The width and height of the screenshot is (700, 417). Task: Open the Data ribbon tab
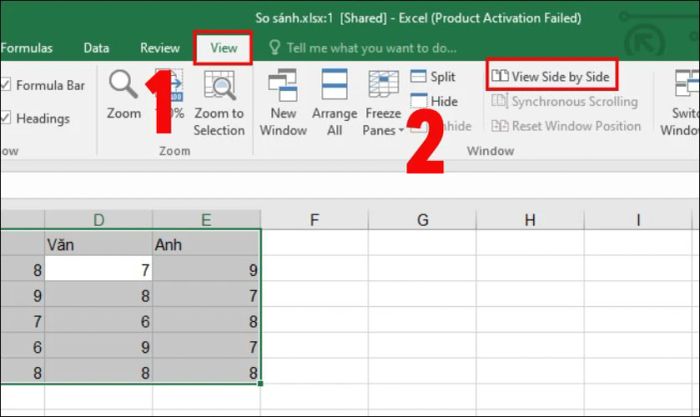96,48
